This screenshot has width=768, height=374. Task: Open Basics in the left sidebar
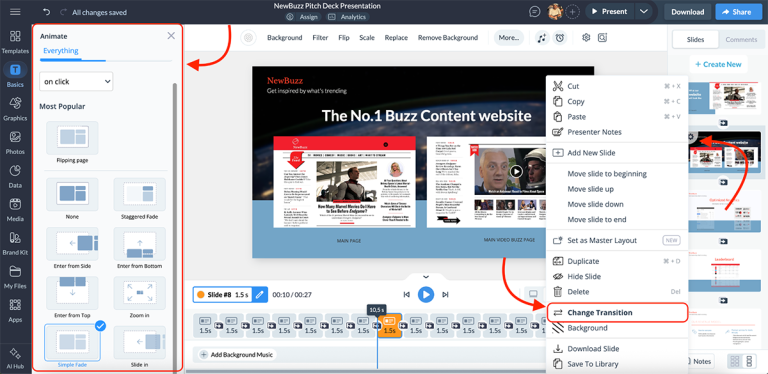click(15, 75)
